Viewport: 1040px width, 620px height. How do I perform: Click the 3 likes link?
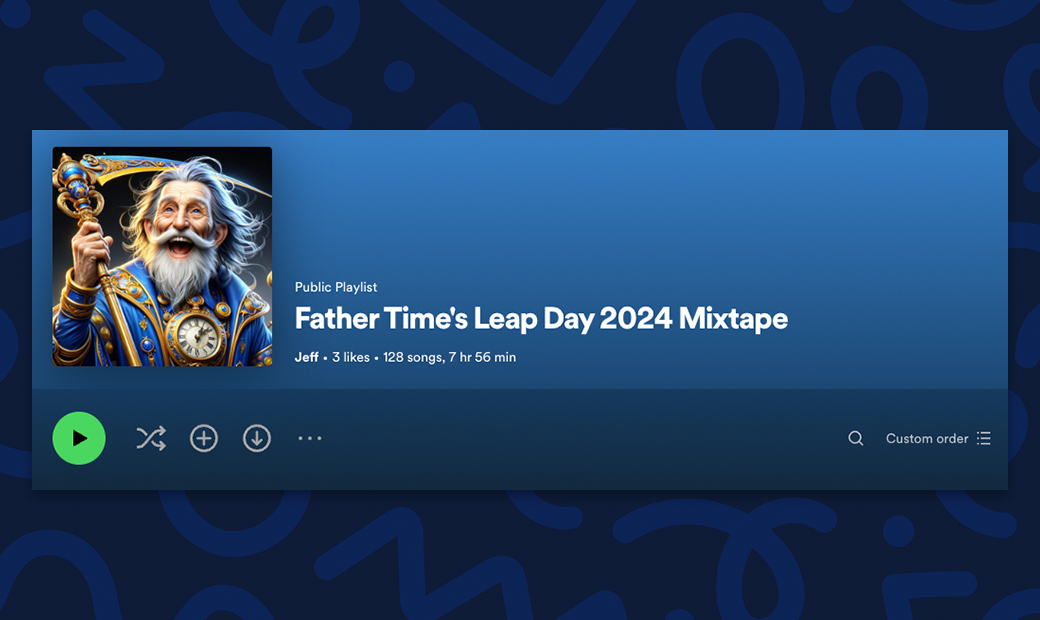pyautogui.click(x=351, y=356)
